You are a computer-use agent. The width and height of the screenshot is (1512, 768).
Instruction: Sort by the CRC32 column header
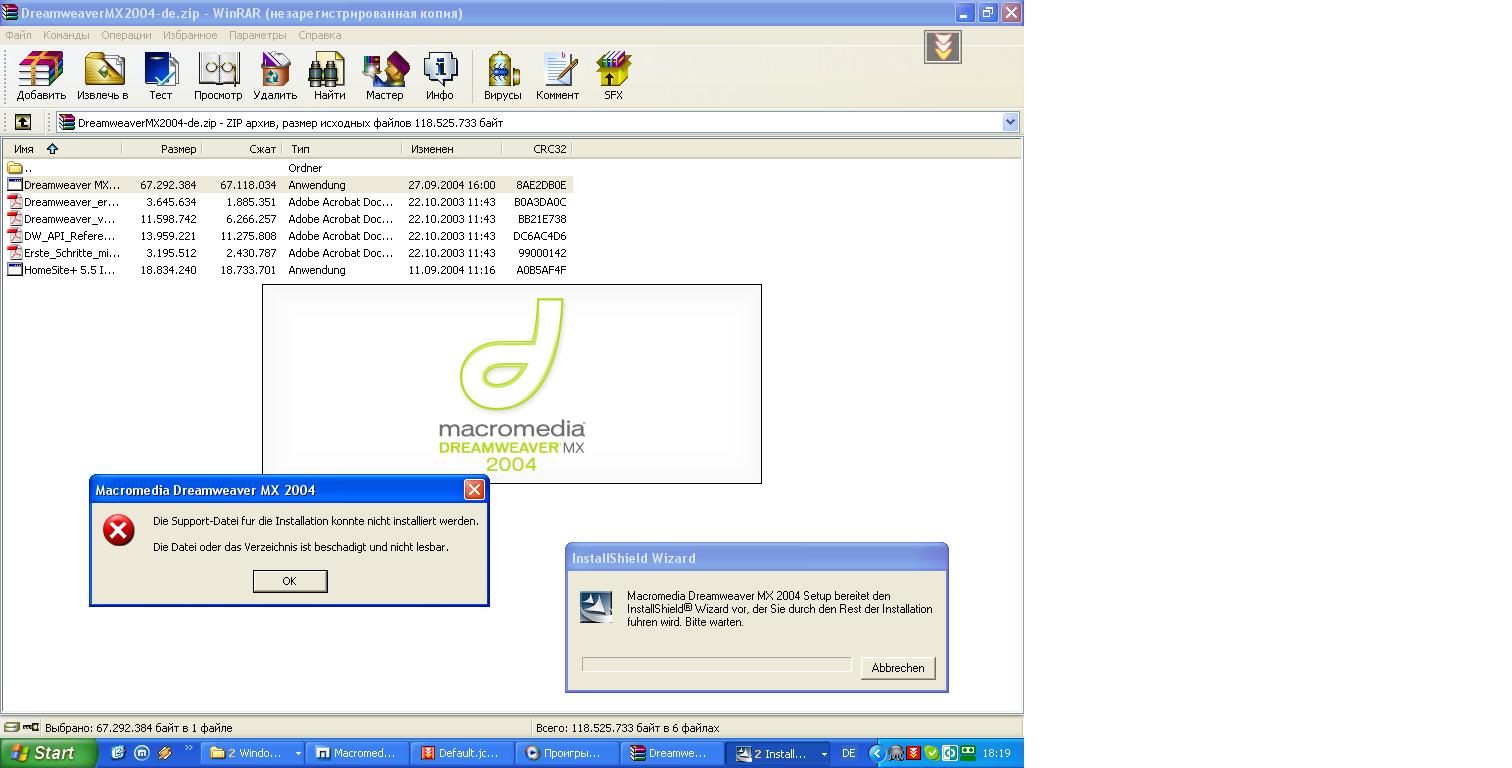click(x=536, y=148)
